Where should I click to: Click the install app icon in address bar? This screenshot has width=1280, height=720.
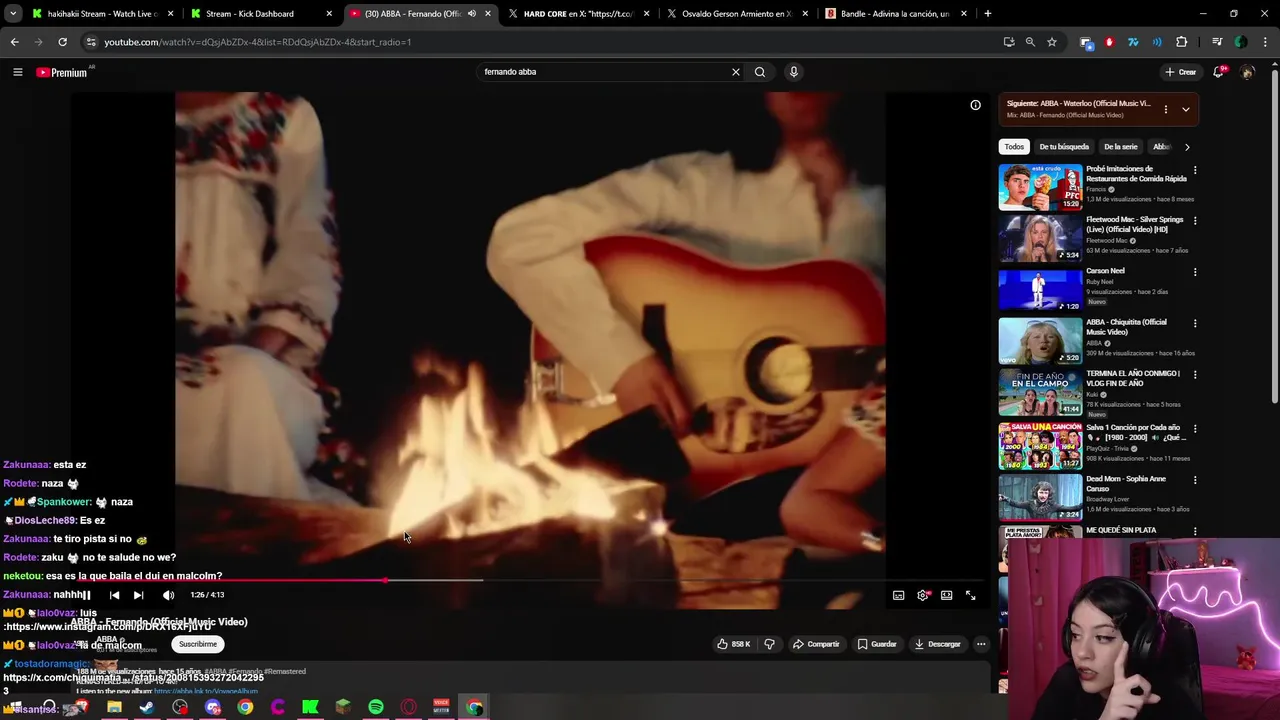pyautogui.click(x=1008, y=42)
